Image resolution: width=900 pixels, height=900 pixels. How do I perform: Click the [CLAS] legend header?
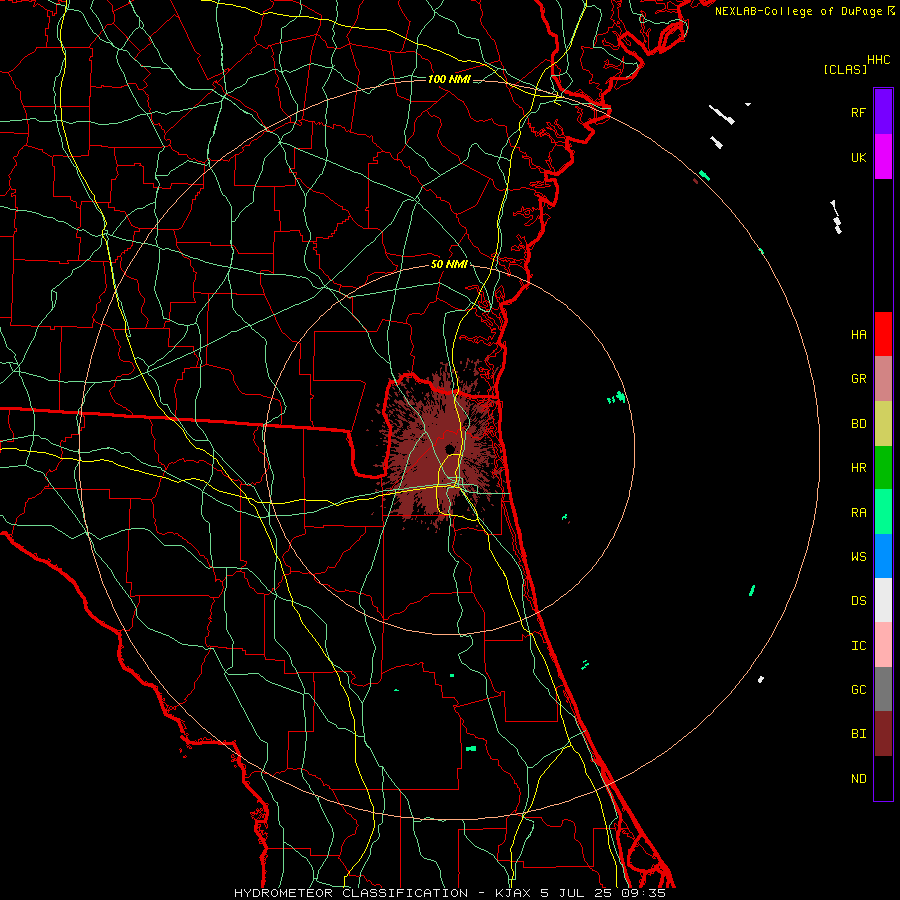pyautogui.click(x=845, y=70)
